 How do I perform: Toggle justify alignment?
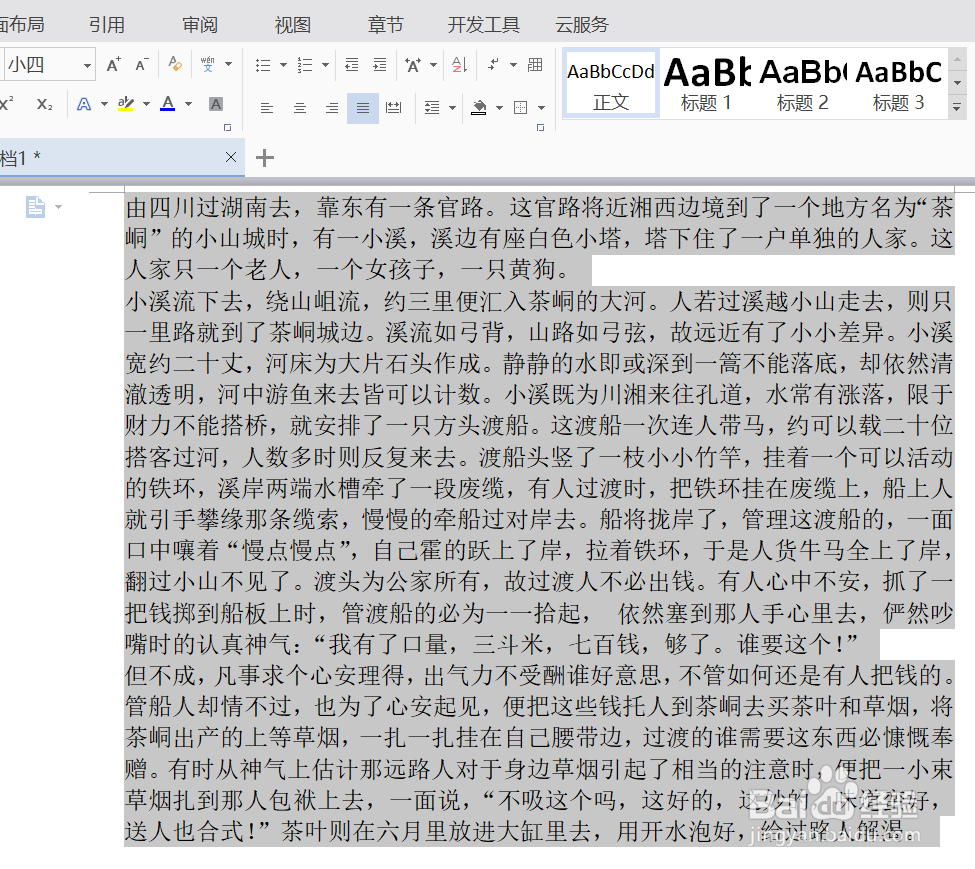[x=363, y=108]
